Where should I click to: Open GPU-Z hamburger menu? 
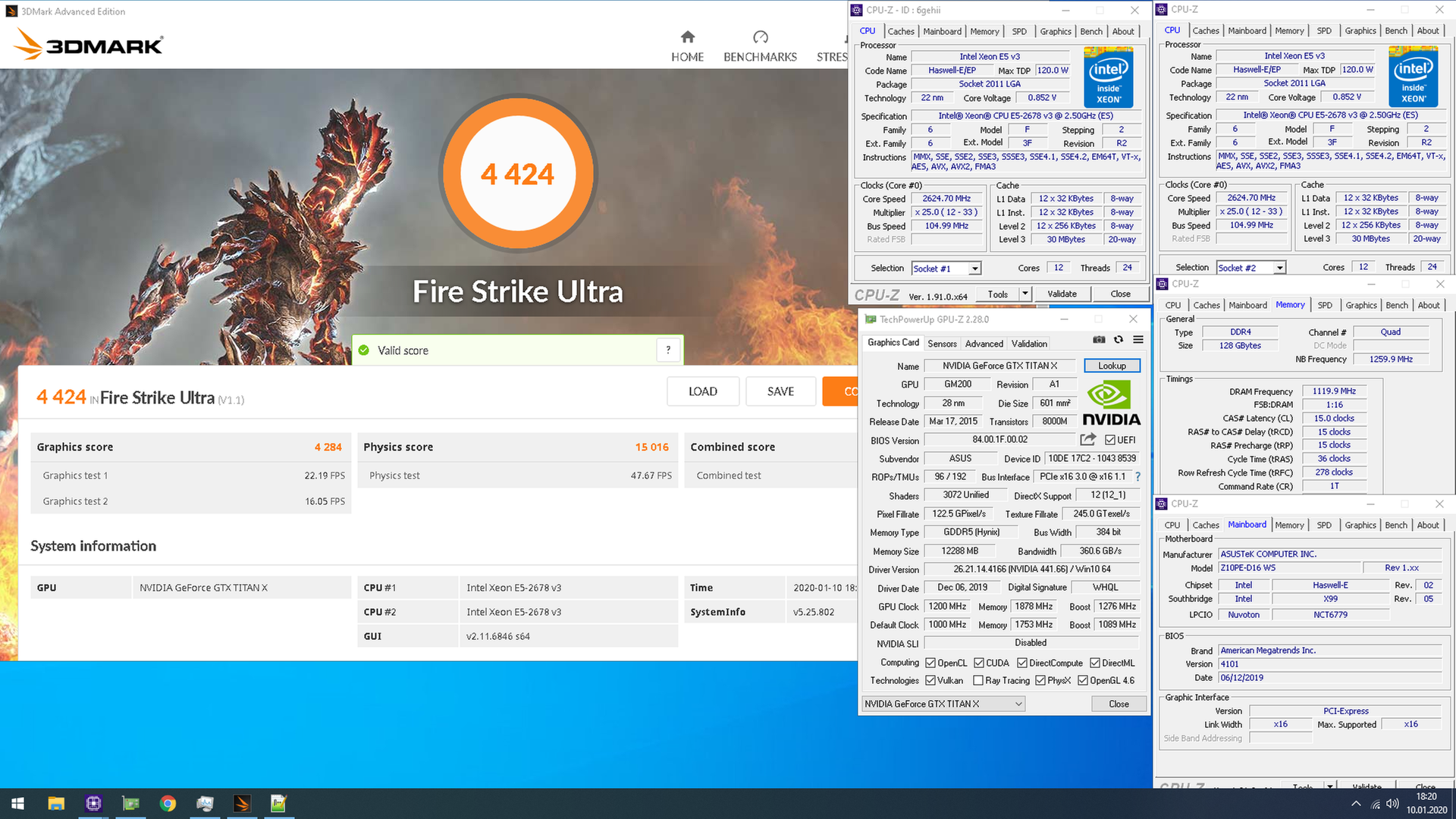(1138, 340)
